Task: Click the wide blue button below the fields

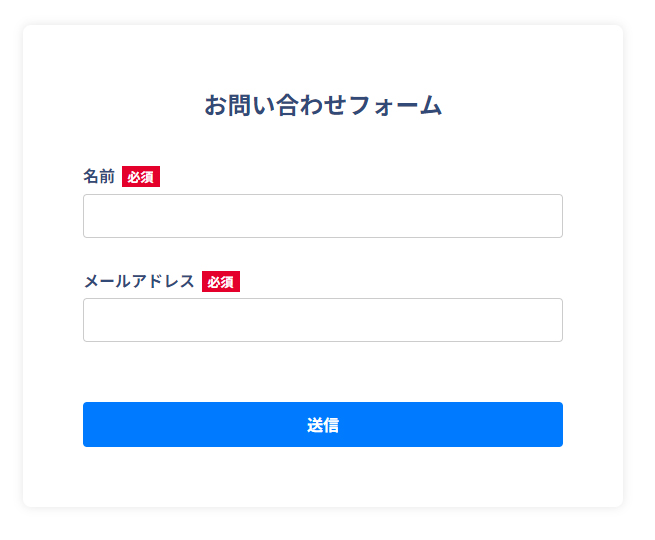Action: tap(322, 424)
